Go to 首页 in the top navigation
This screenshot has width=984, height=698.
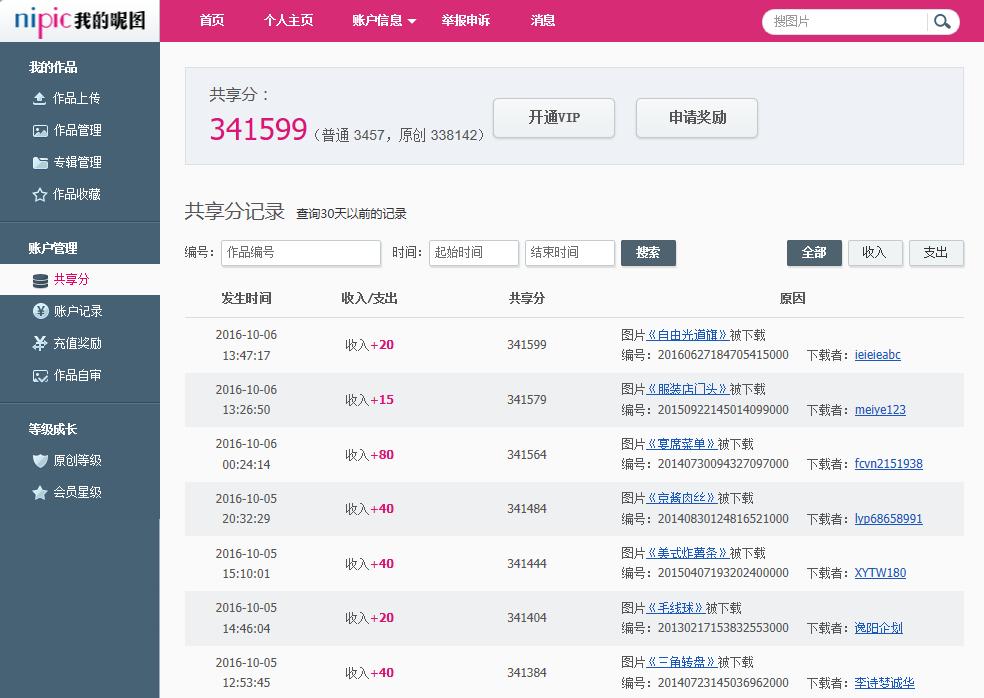click(211, 20)
